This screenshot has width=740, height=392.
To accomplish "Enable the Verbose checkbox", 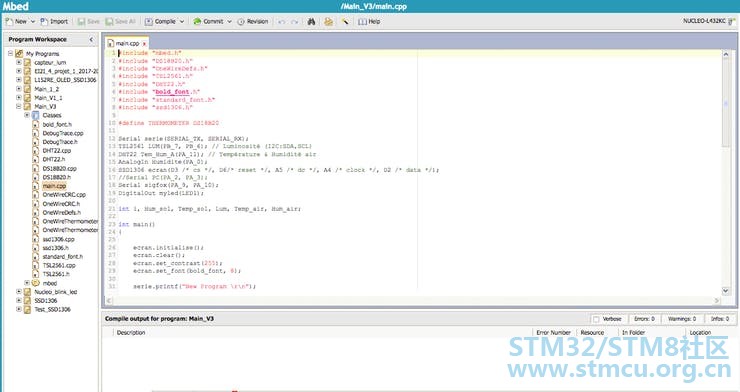I will (x=596, y=319).
